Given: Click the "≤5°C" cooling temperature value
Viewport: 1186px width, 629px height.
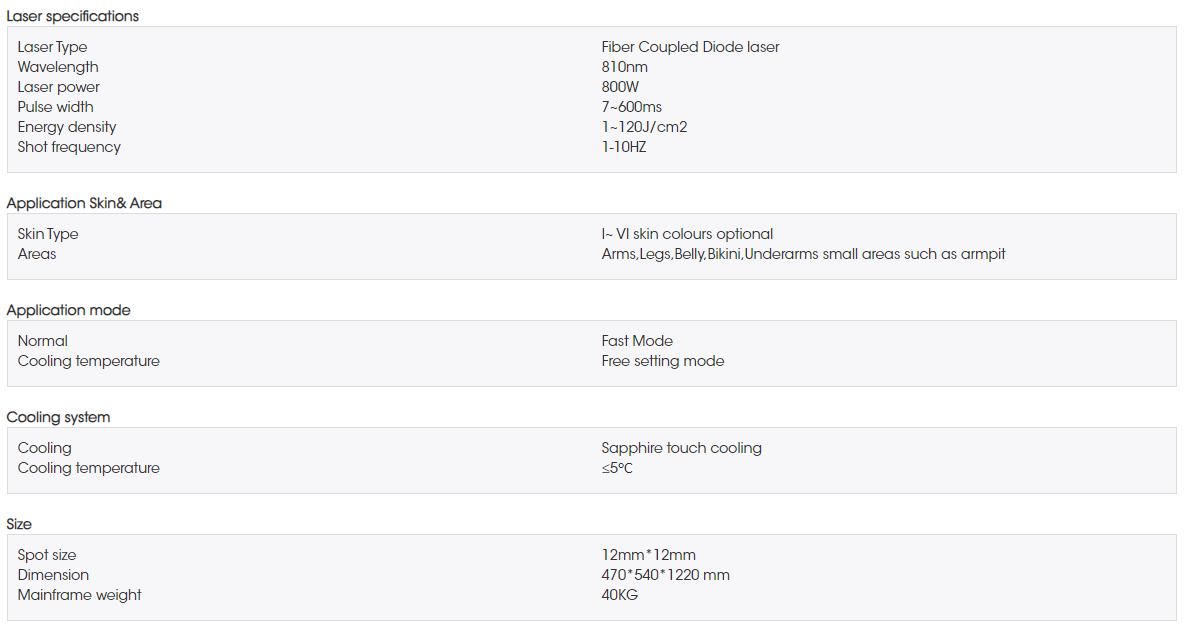Looking at the screenshot, I should [x=617, y=468].
